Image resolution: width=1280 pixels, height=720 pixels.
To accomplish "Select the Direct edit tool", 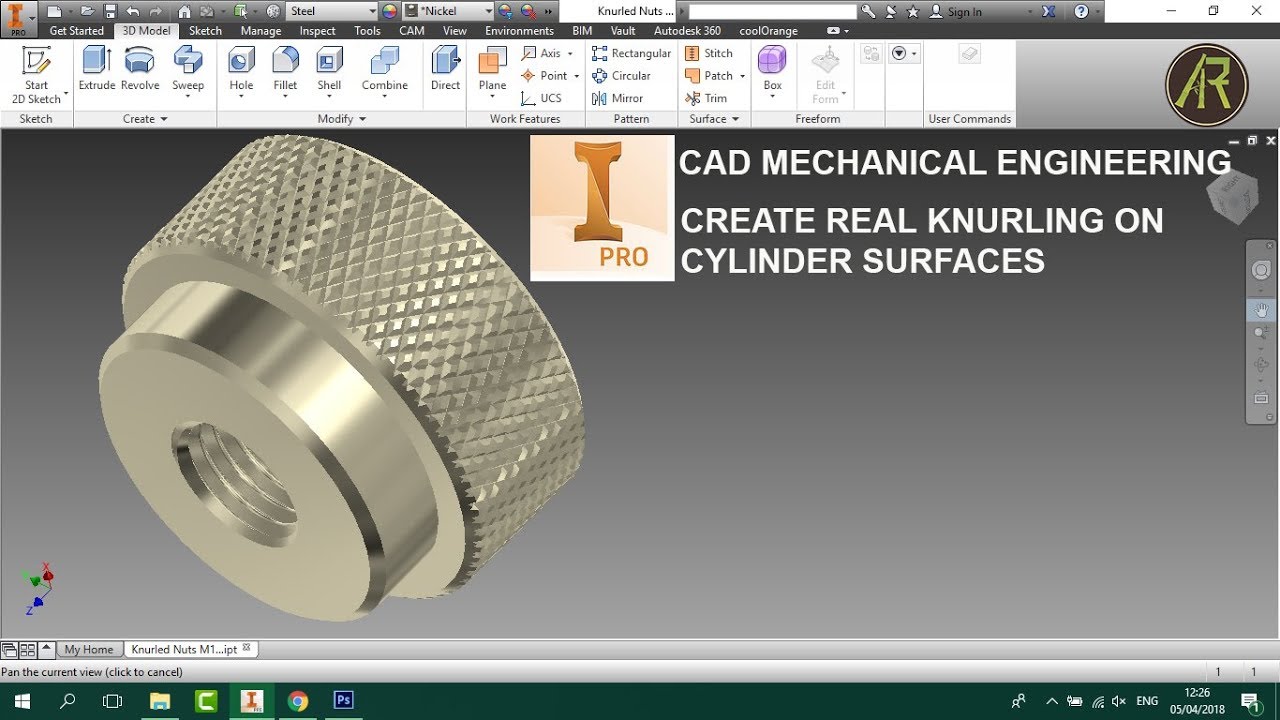I will pyautogui.click(x=445, y=70).
